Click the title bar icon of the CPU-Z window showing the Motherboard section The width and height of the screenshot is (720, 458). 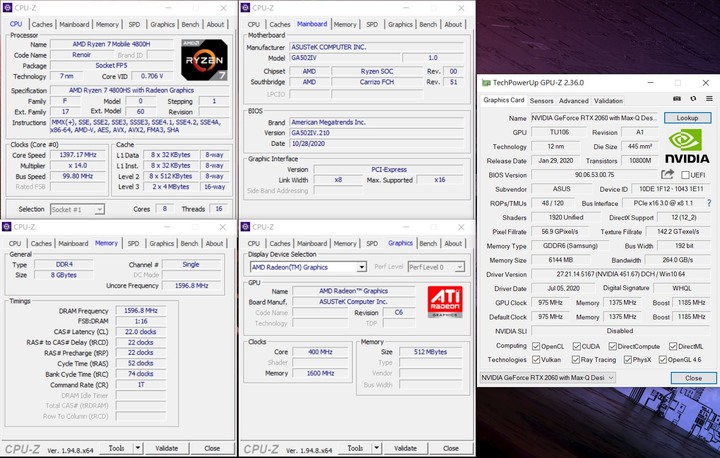tap(245, 8)
